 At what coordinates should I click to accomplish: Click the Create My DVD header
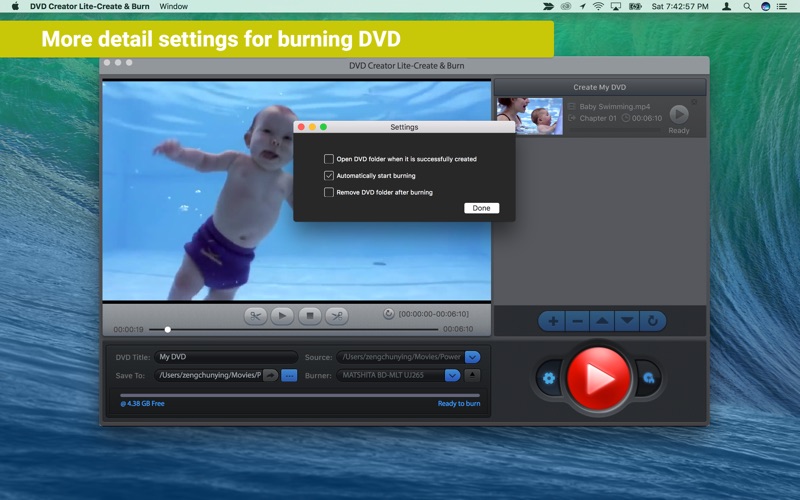pos(599,87)
